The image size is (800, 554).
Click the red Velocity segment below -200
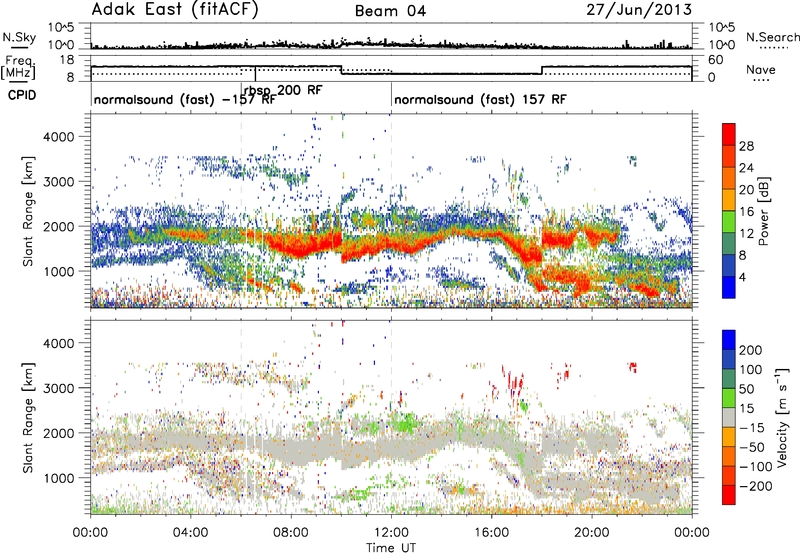pos(729,495)
